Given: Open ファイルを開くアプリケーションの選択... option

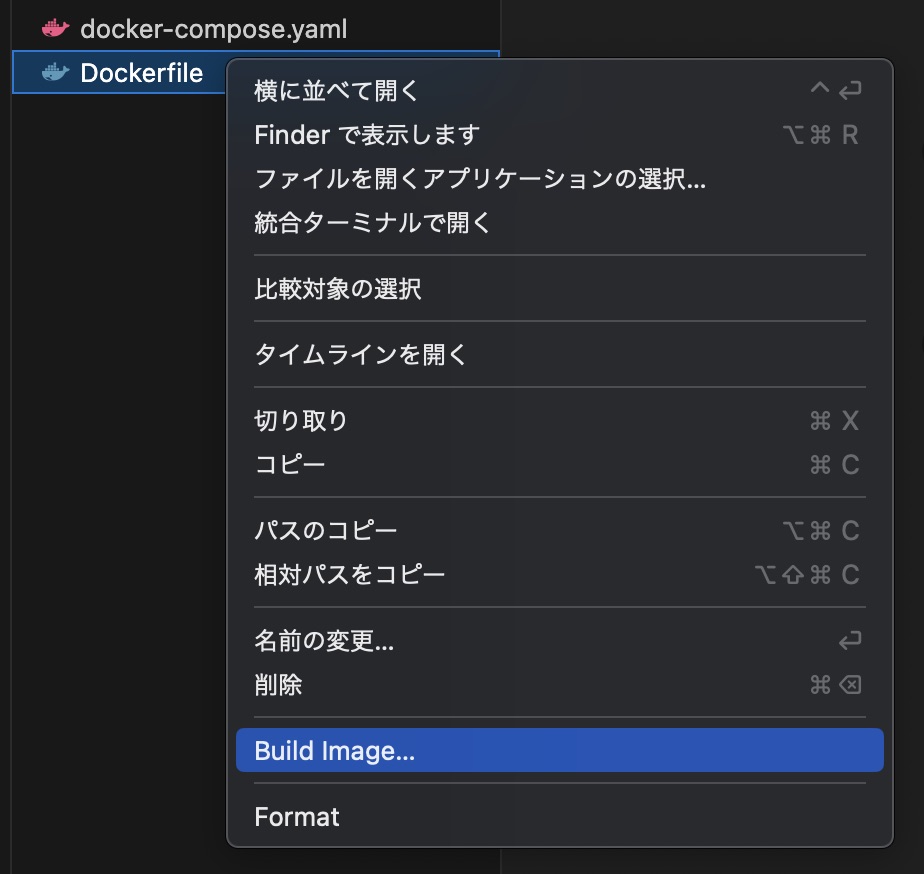Looking at the screenshot, I should (480, 179).
